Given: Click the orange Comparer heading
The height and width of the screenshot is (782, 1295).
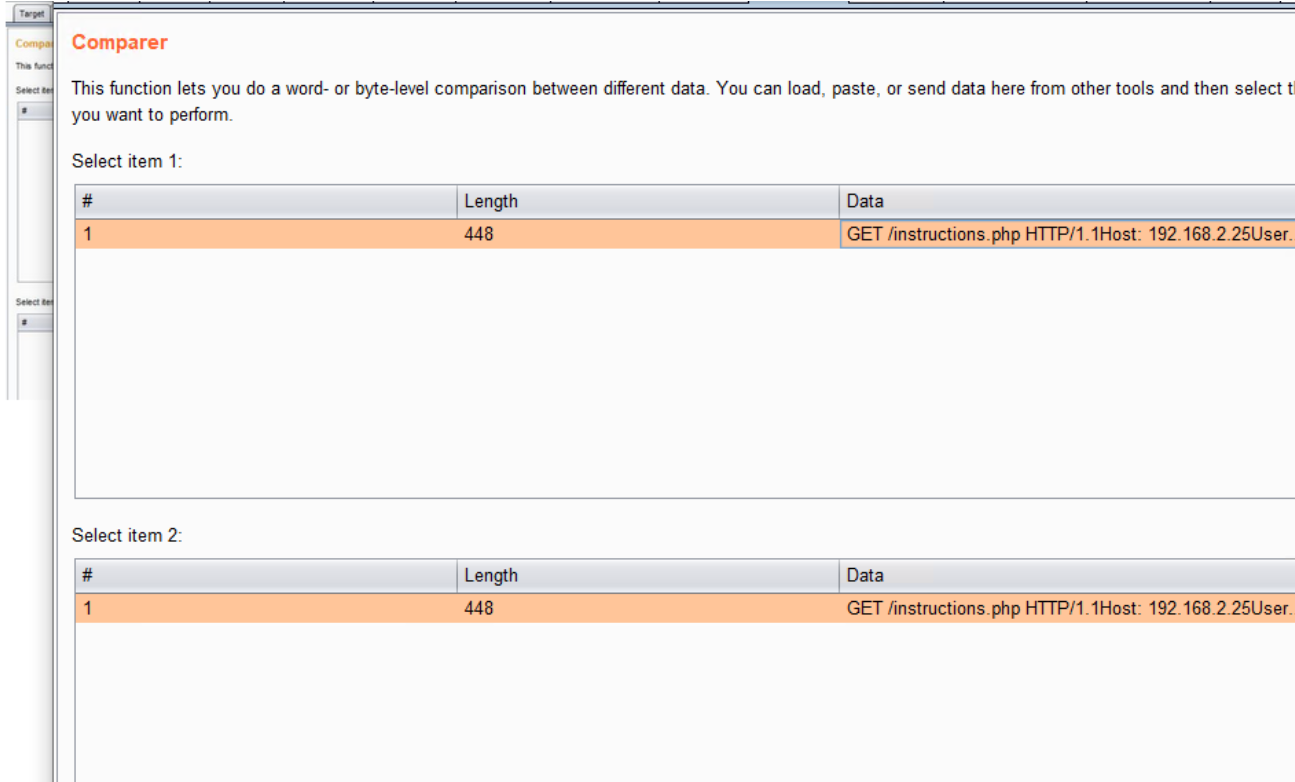Looking at the screenshot, I should pyautogui.click(x=119, y=43).
